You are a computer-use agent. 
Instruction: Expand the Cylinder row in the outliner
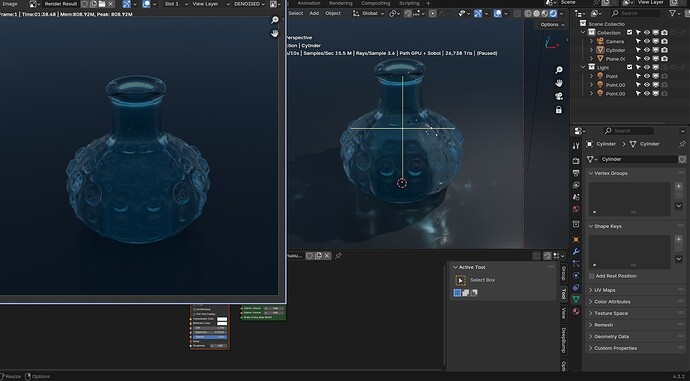coord(591,50)
